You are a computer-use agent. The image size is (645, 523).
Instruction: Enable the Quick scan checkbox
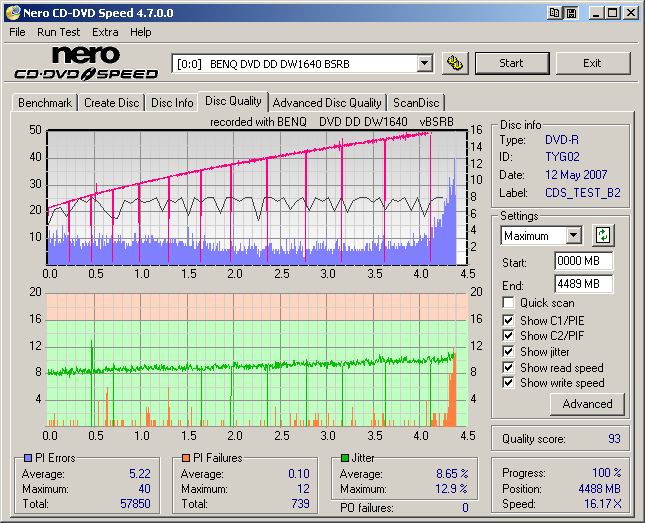tap(508, 303)
